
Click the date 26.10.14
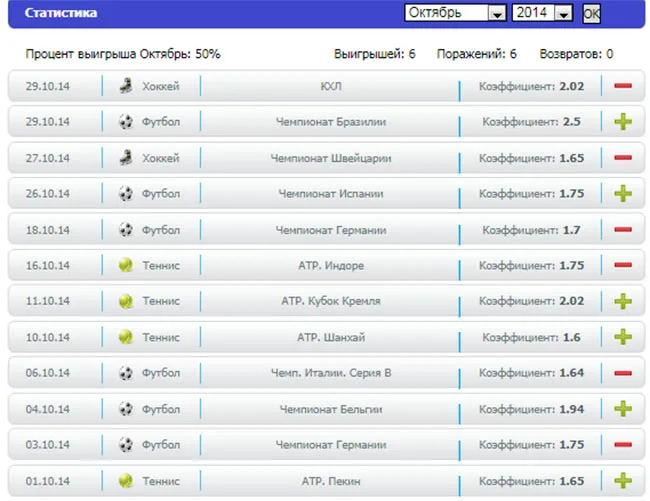tap(48, 194)
